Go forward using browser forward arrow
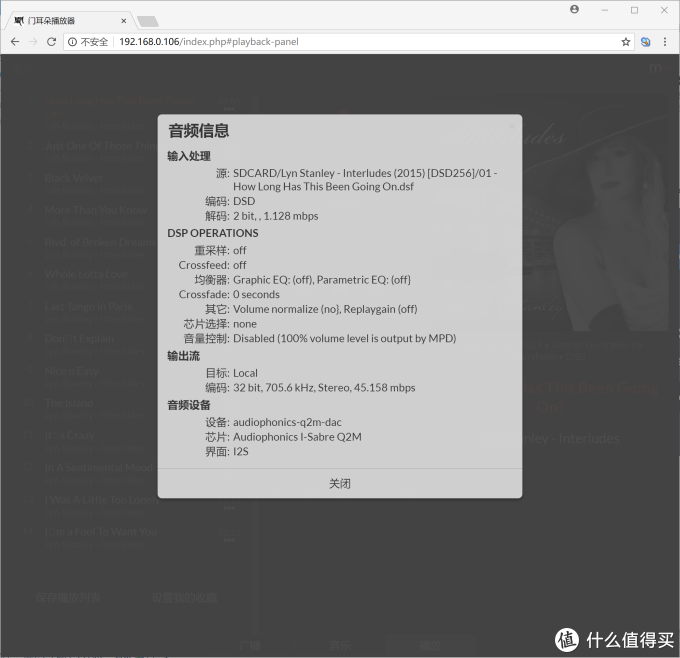Image resolution: width=680 pixels, height=658 pixels. 33,42
